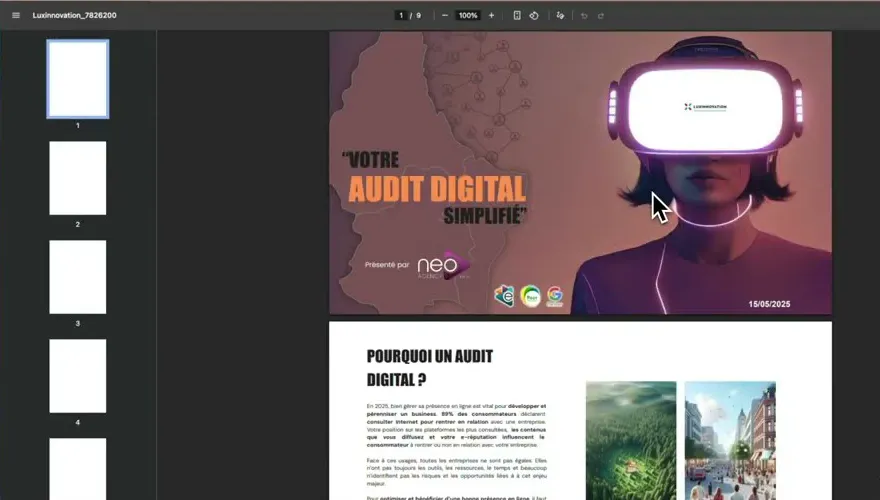This screenshot has width=880, height=500.
Task: Click the 'AUDIT DIGITAL' orange heading
Action: tap(437, 189)
